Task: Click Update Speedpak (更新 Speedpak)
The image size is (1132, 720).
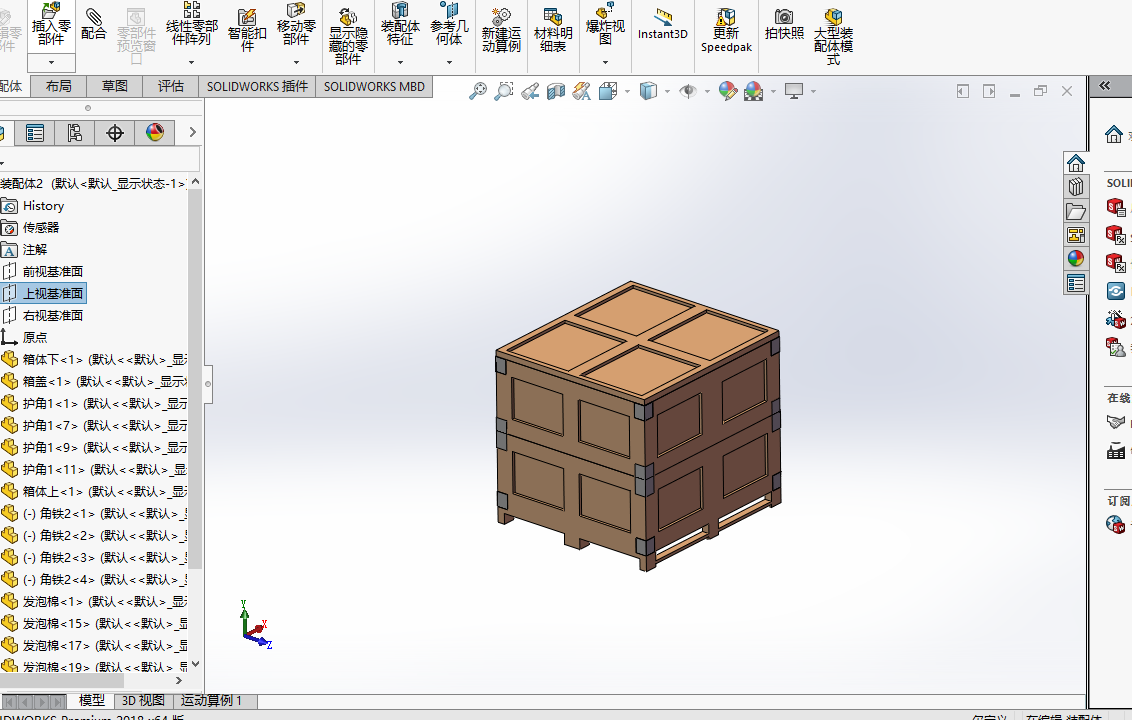Action: [726, 30]
